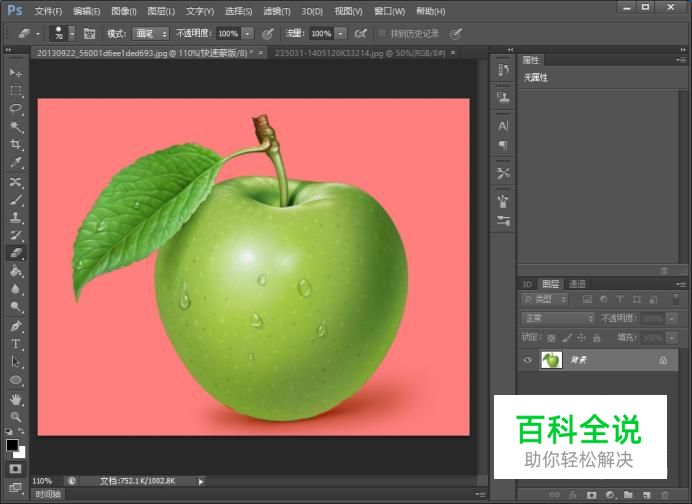Screen dimensions: 692x504
Task: Open the Paragraph panel icon
Action: (x=503, y=145)
